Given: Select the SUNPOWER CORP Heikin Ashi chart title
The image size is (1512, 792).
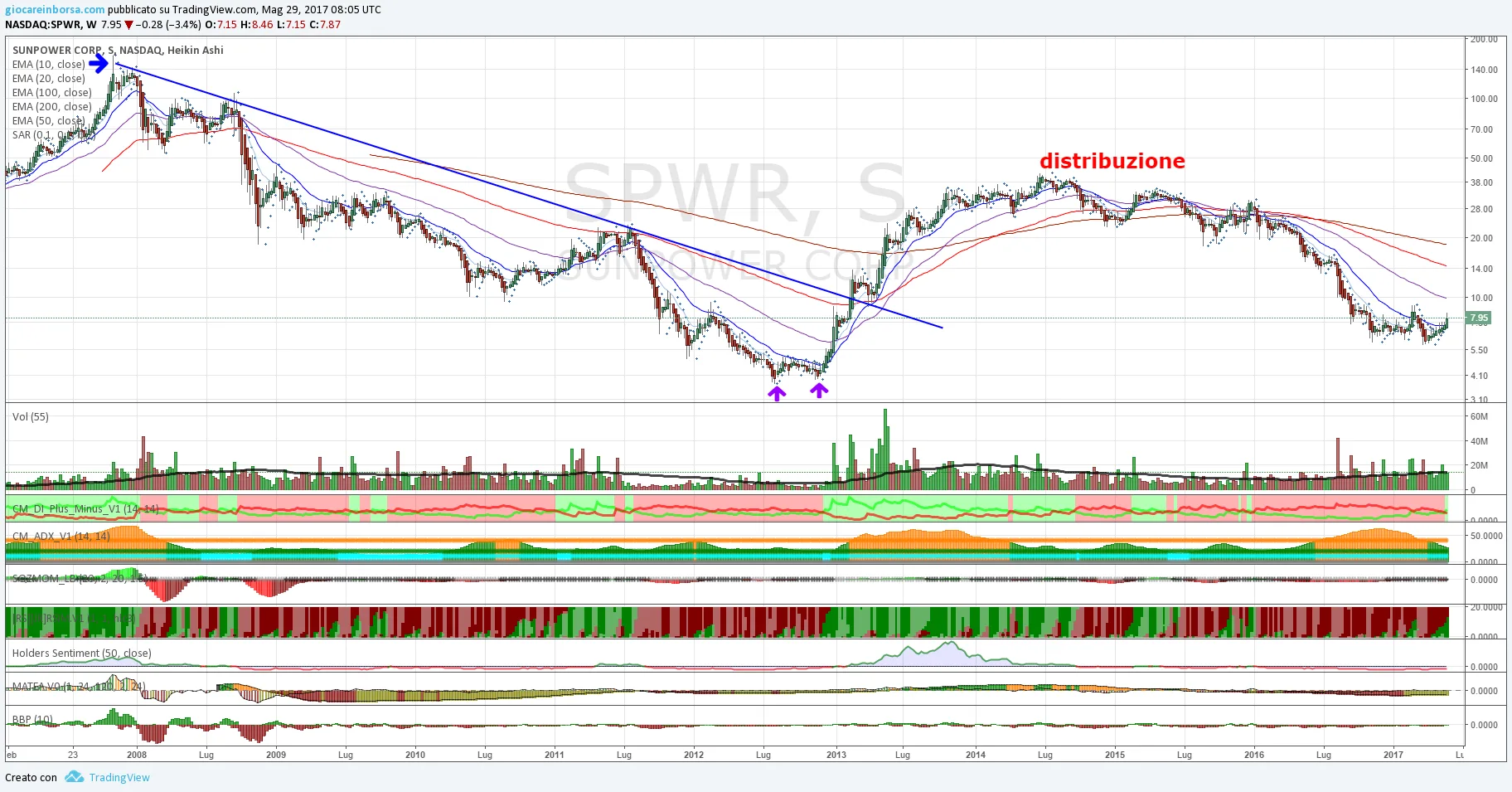Looking at the screenshot, I should pos(118,51).
